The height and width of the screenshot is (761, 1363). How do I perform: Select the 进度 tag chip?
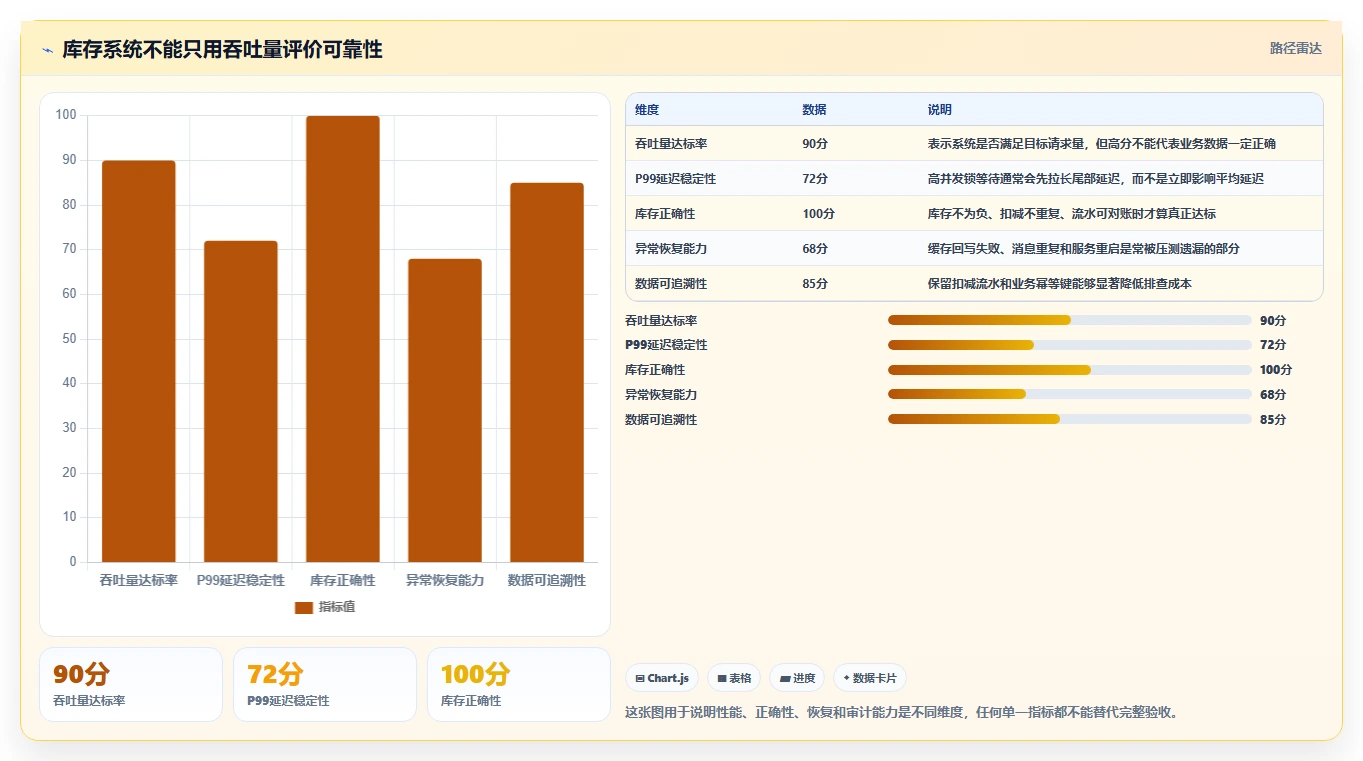click(x=797, y=678)
